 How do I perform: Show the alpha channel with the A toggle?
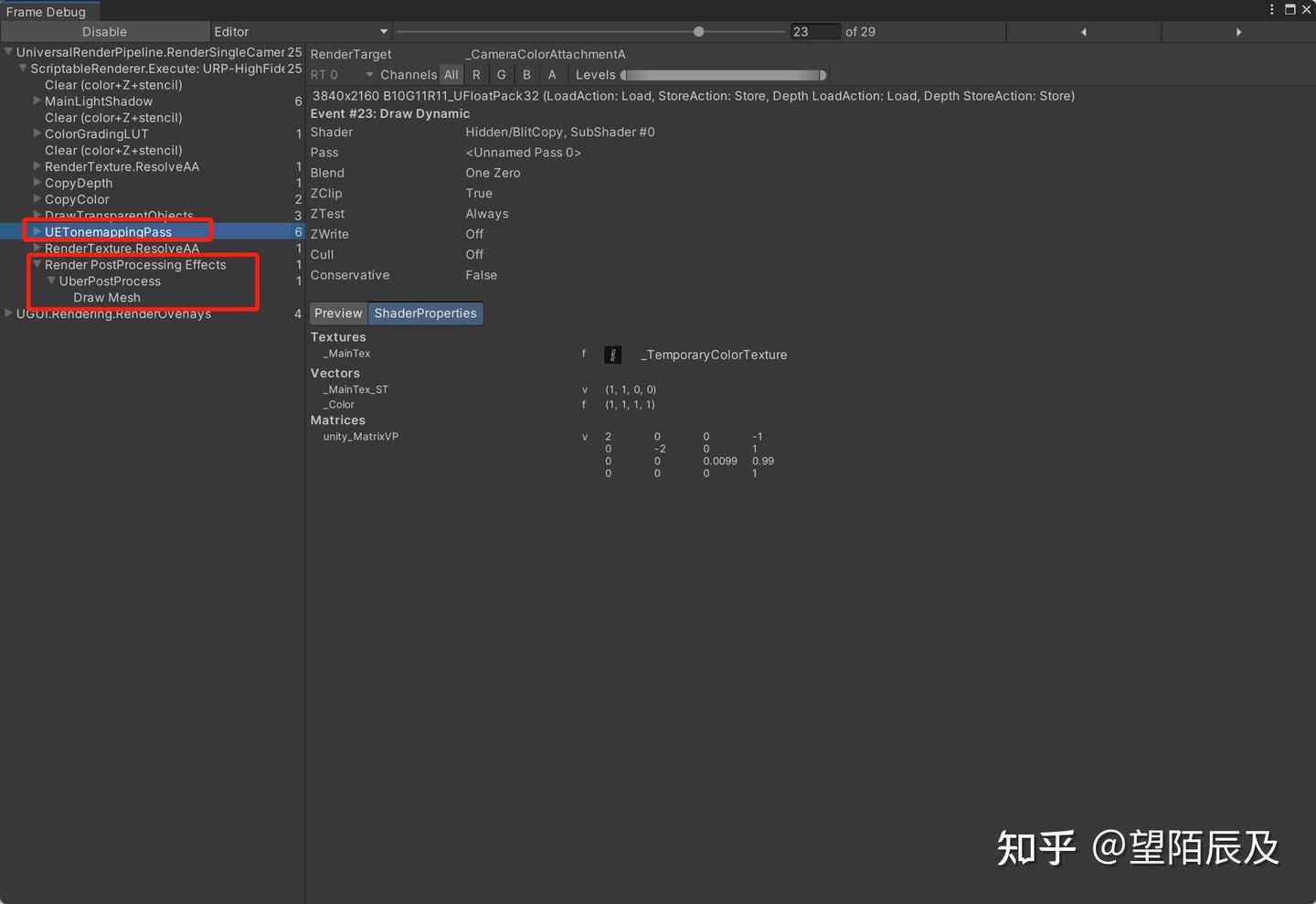click(552, 74)
